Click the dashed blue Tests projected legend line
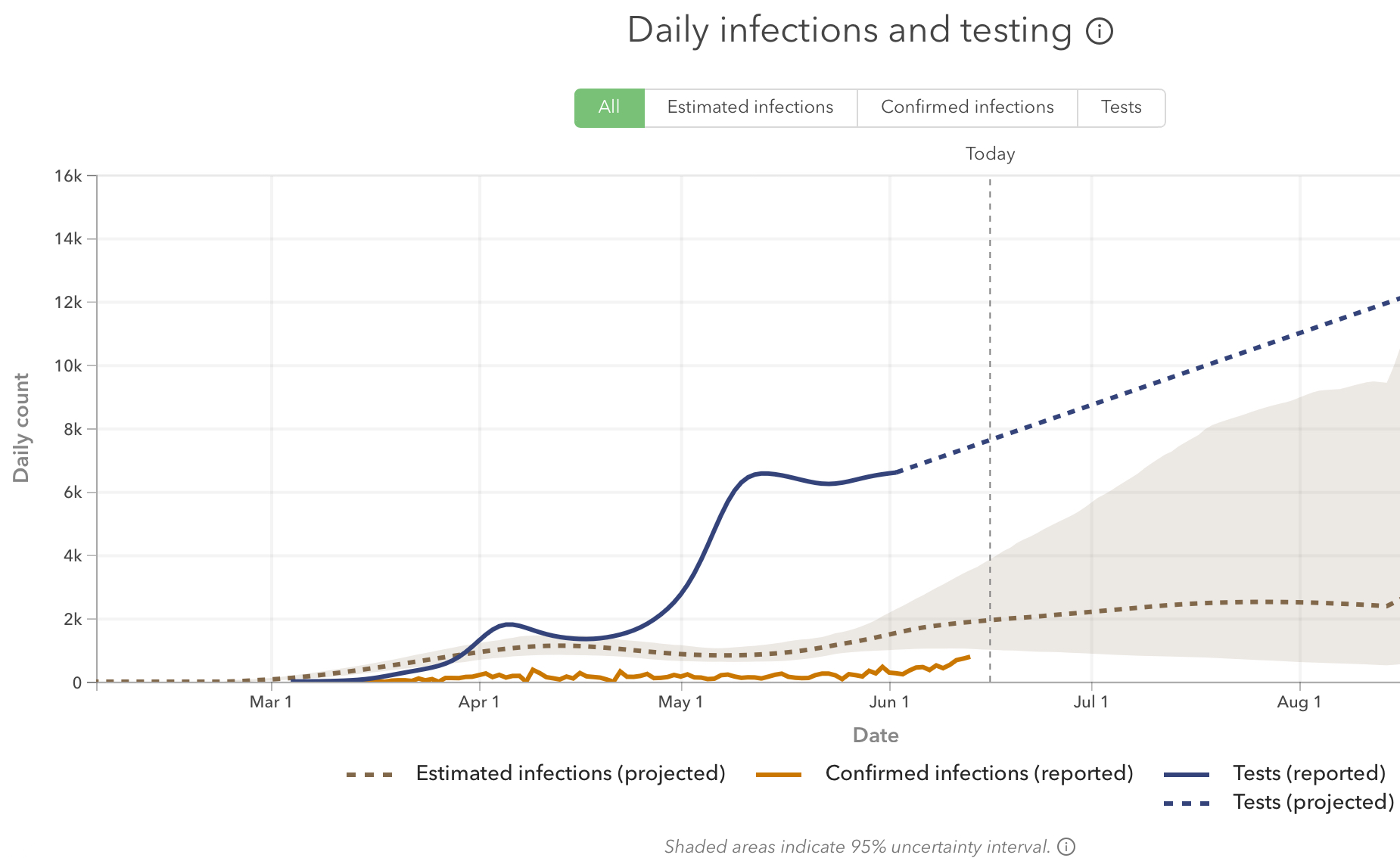 1187,804
